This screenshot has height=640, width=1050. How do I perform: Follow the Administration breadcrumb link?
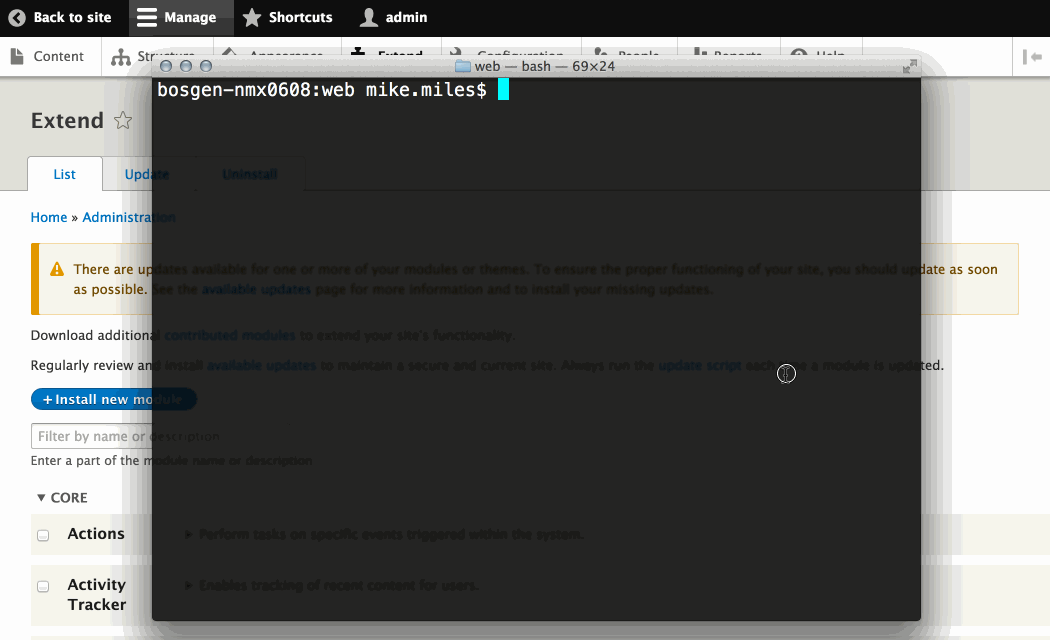[129, 217]
